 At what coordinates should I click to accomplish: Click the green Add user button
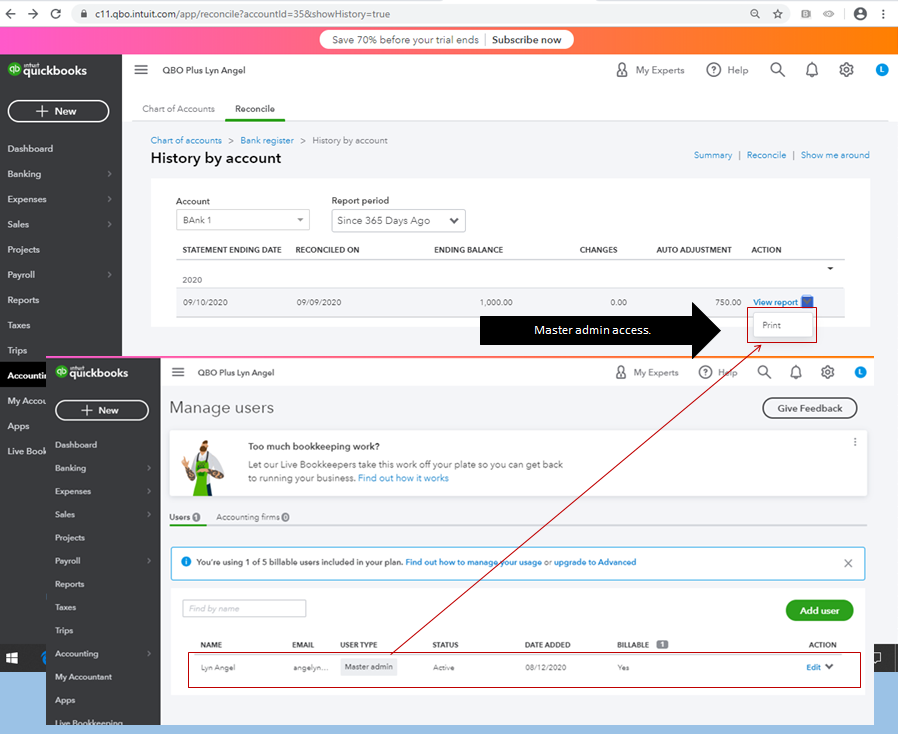[819, 610]
